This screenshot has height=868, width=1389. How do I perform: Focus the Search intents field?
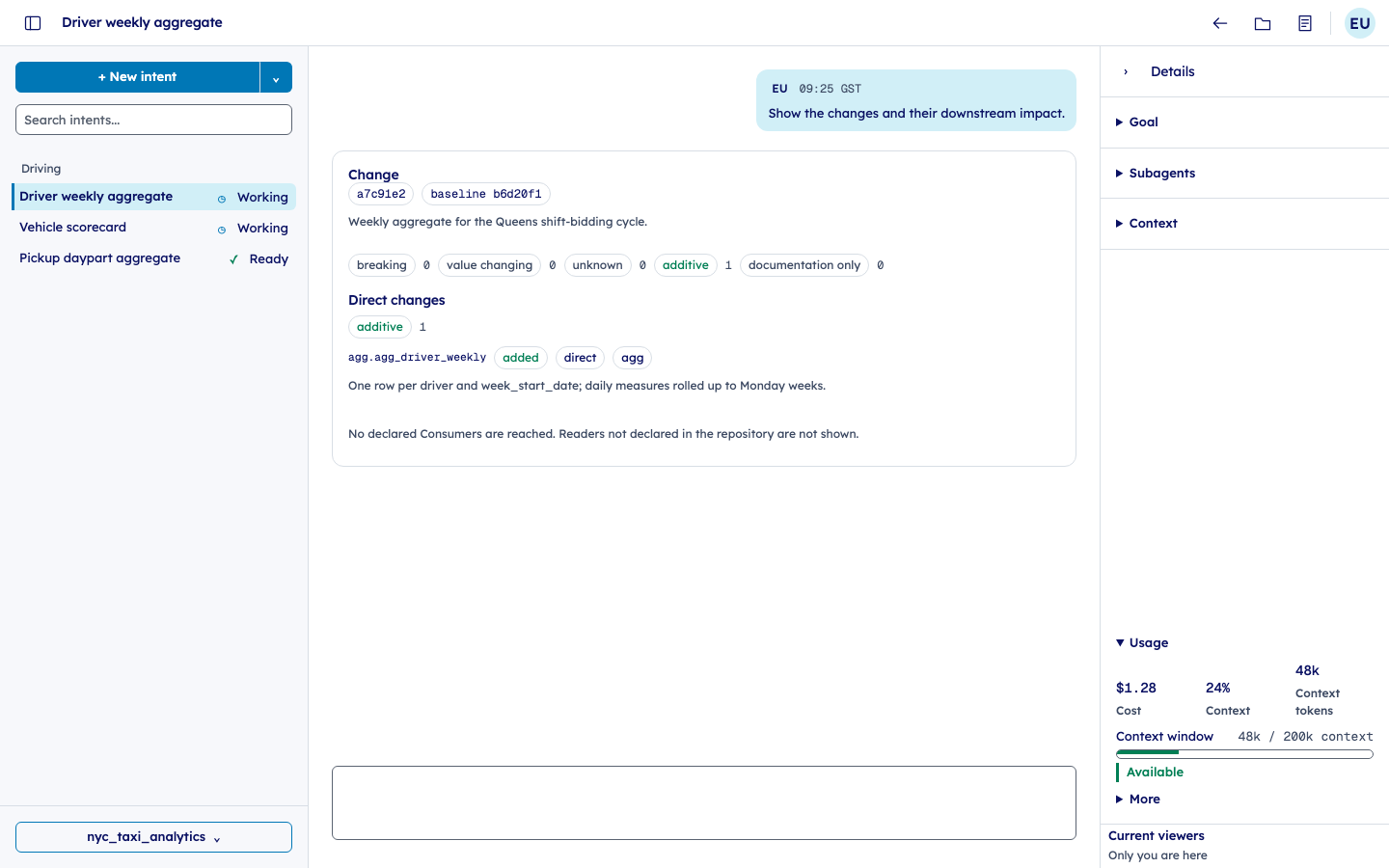click(154, 120)
